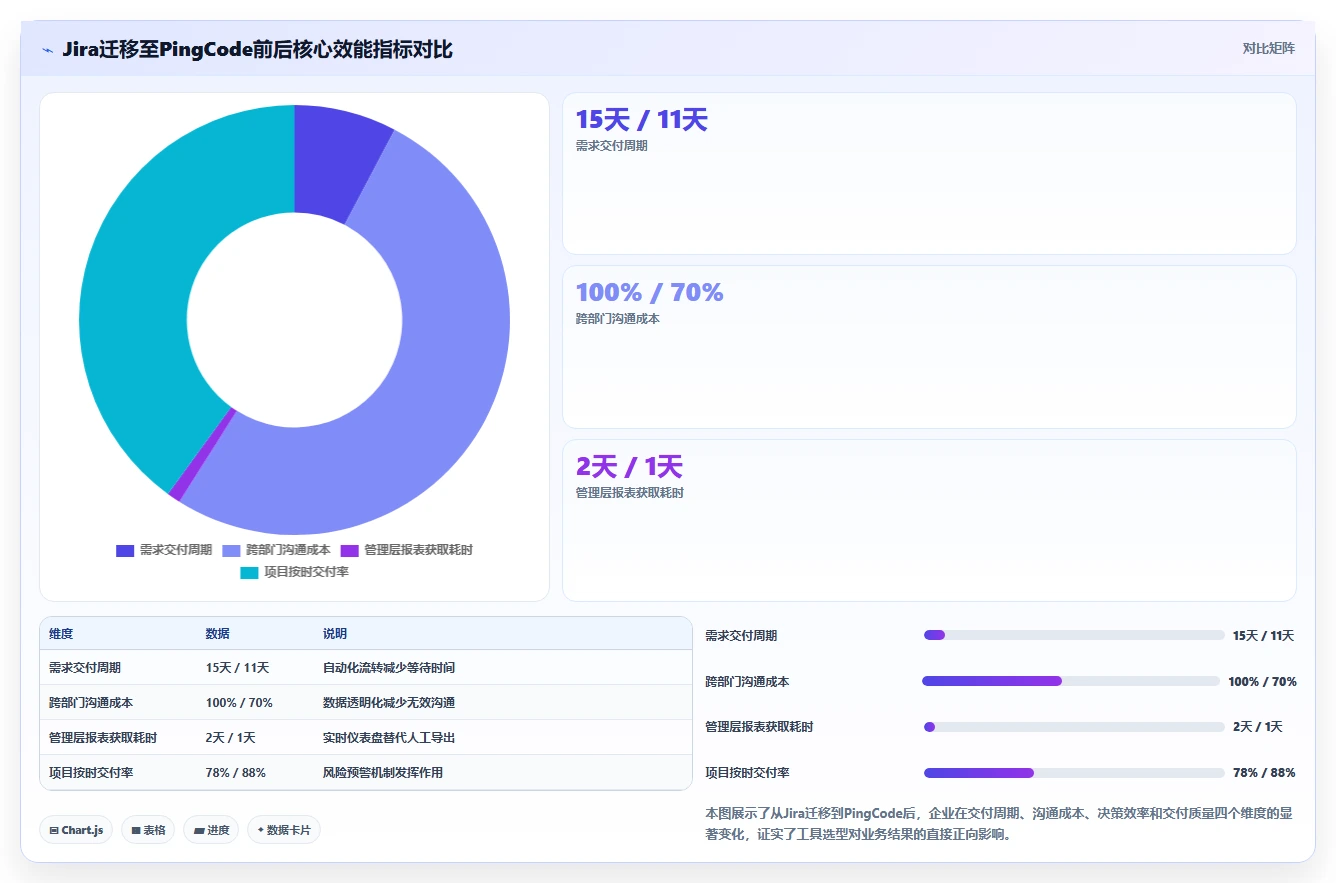This screenshot has width=1336, height=883.
Task: Select the 数据卡片 tag chip
Action: click(284, 830)
